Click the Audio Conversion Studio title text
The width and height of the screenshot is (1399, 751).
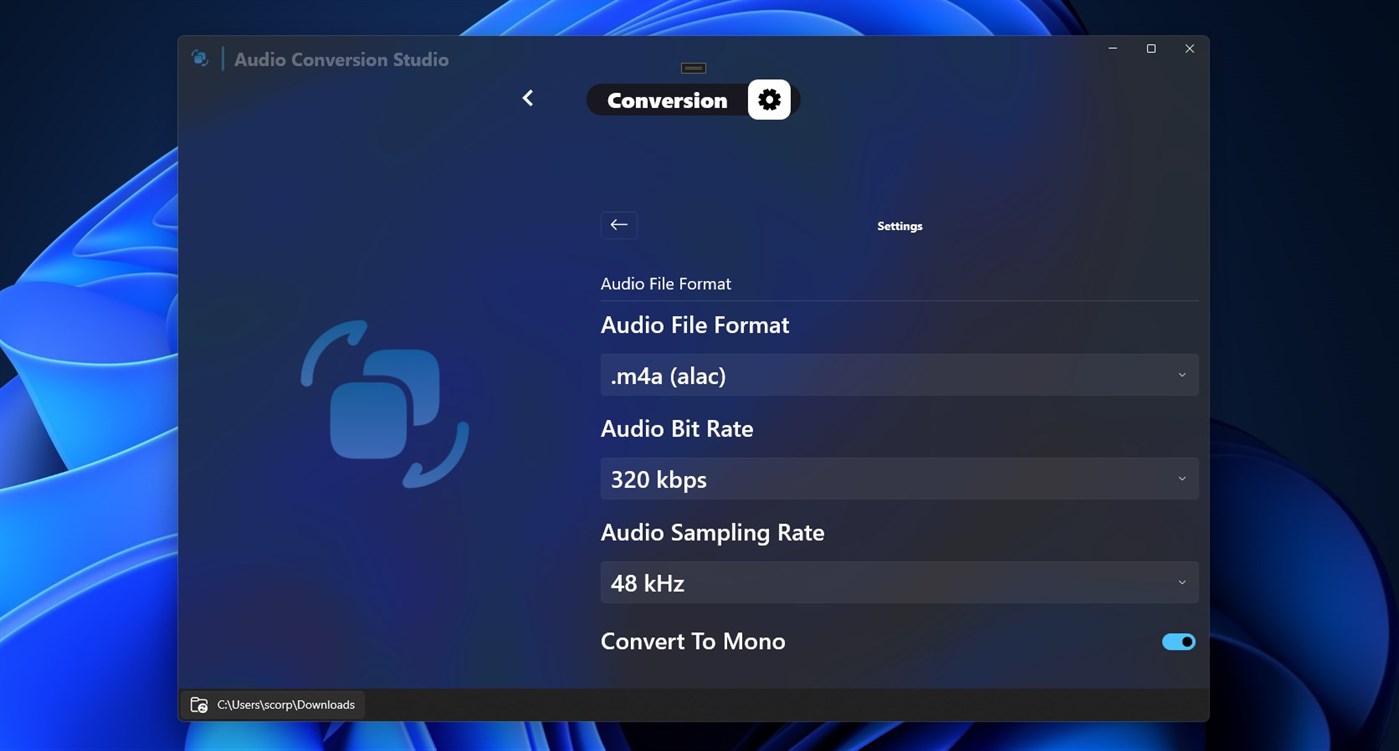coord(342,59)
